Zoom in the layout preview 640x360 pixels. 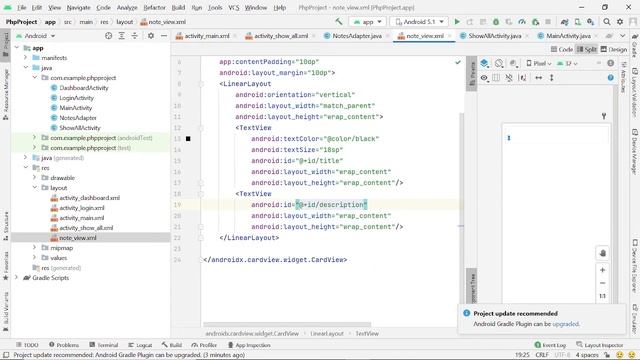[602, 270]
